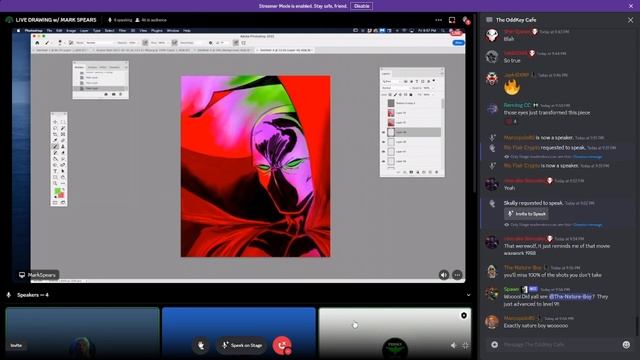Open the Photoshop Edit menu
Image resolution: width=640 pixels, height=360 pixels.
pos(59,31)
